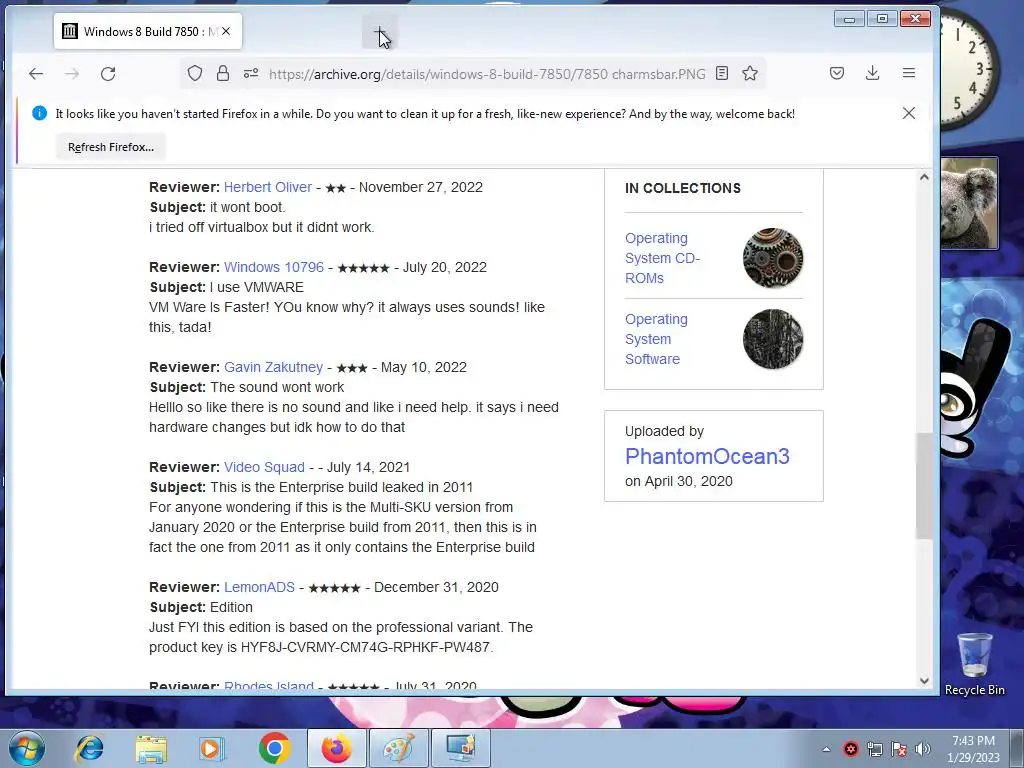Viewport: 1024px width, 768px height.
Task: Click the site security padlock icon
Action: (x=223, y=74)
